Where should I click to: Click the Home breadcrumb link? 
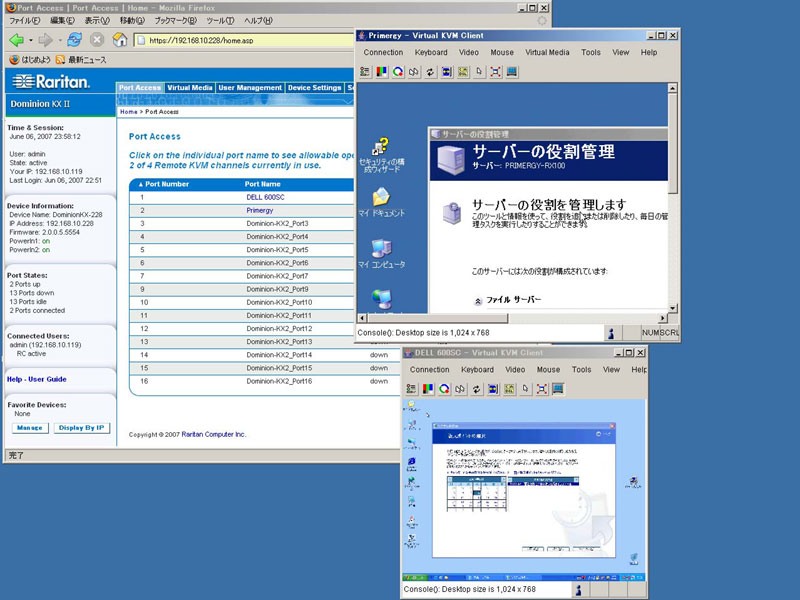tap(129, 112)
